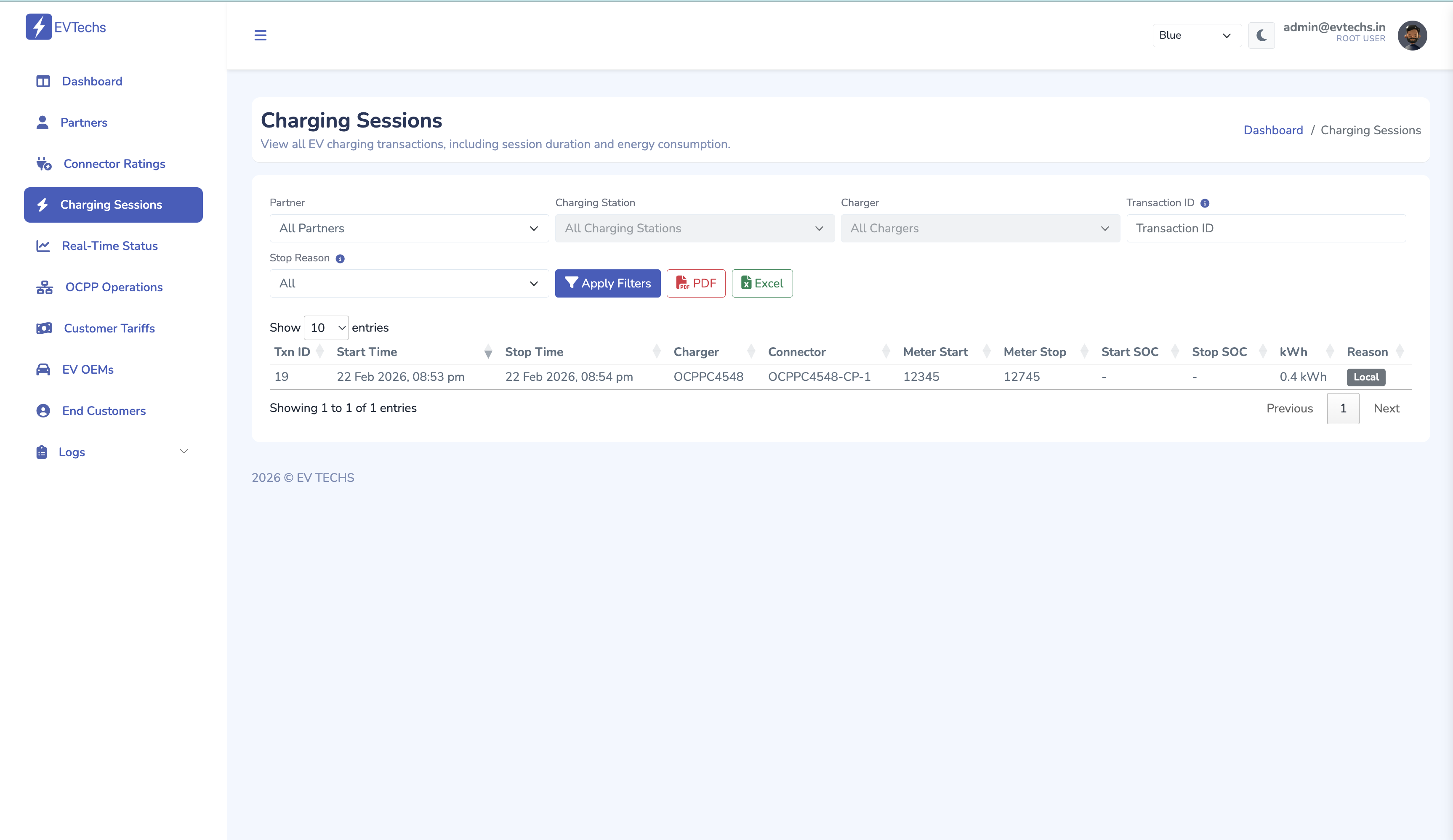The image size is (1453, 840).
Task: Export sessions with the Excel button
Action: [x=762, y=283]
